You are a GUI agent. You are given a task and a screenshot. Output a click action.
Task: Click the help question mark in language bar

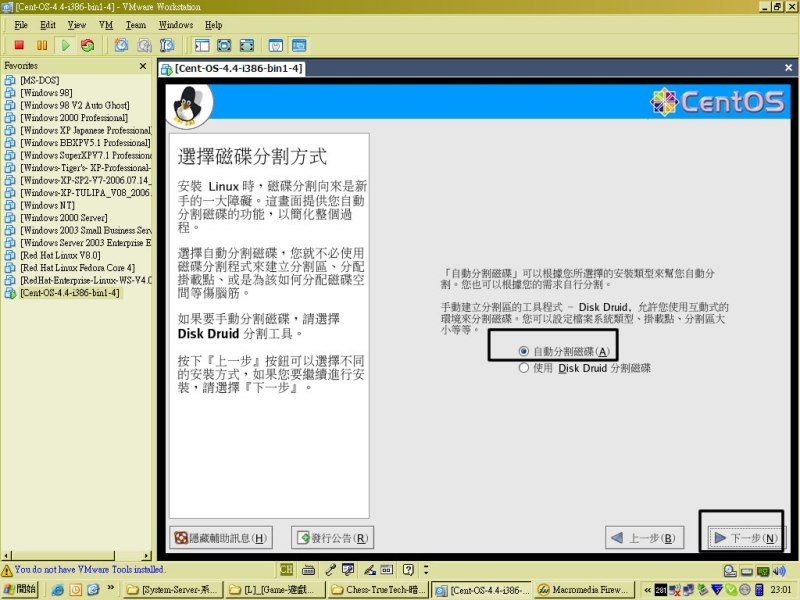coord(408,569)
